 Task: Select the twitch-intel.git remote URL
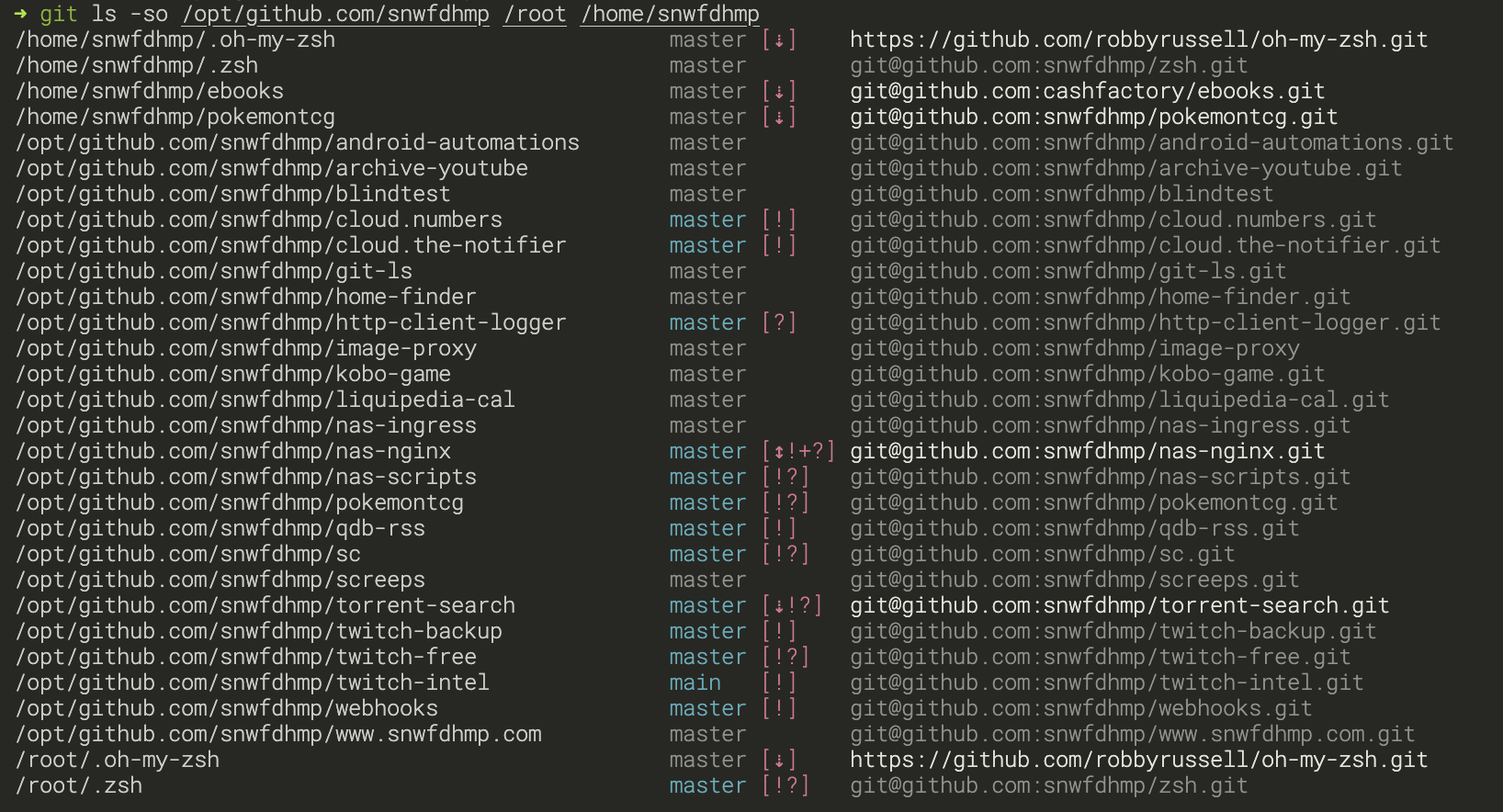click(1107, 683)
